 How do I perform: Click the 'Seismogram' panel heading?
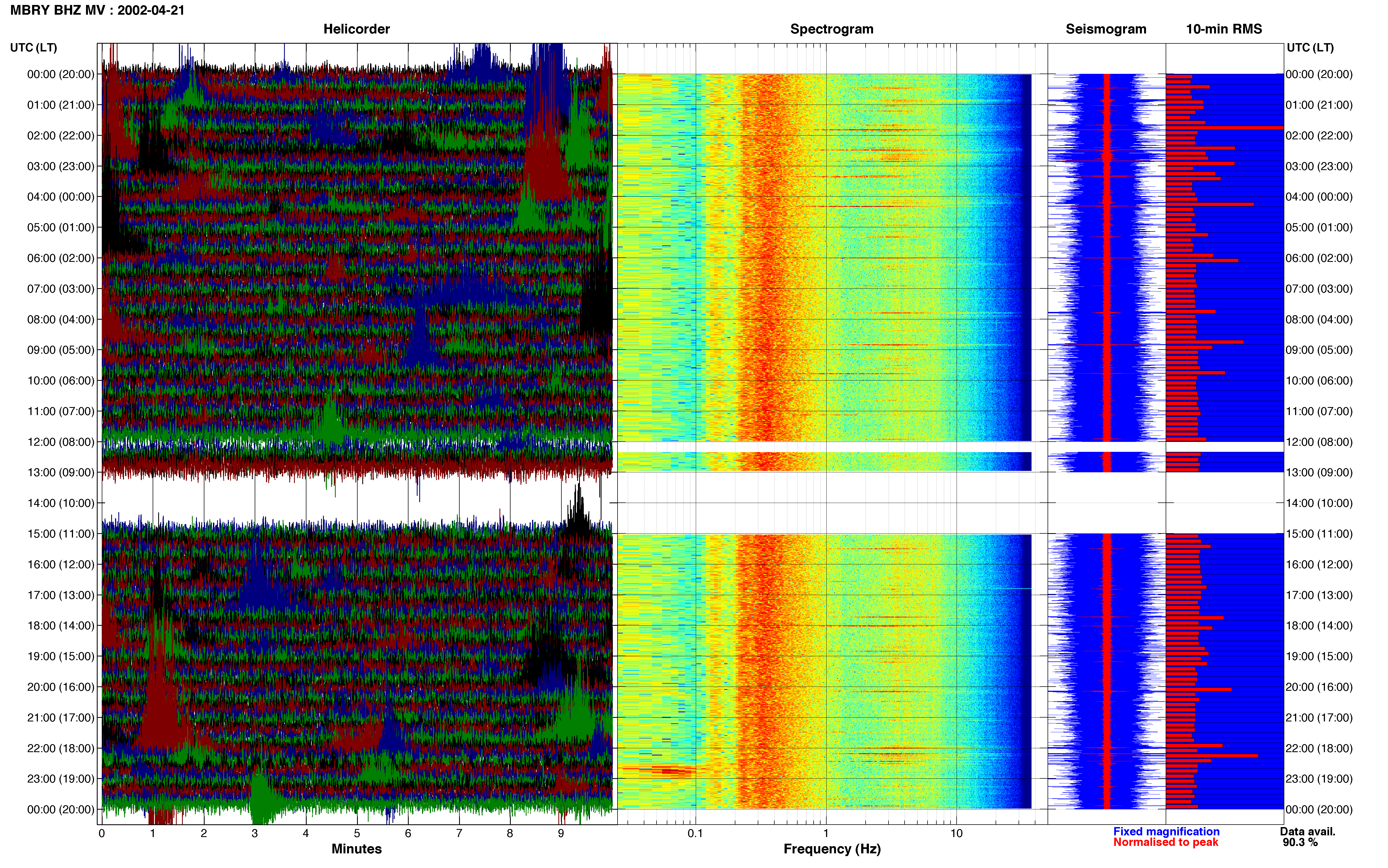pos(1106,29)
